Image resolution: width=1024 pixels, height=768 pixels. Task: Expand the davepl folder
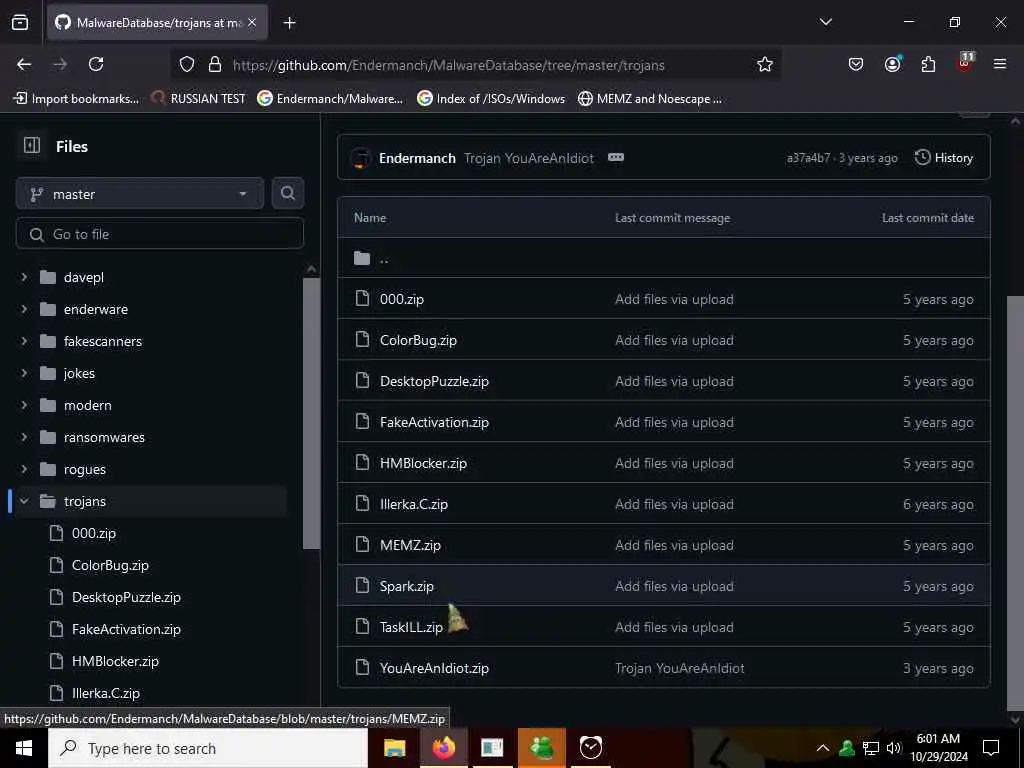click(x=24, y=277)
